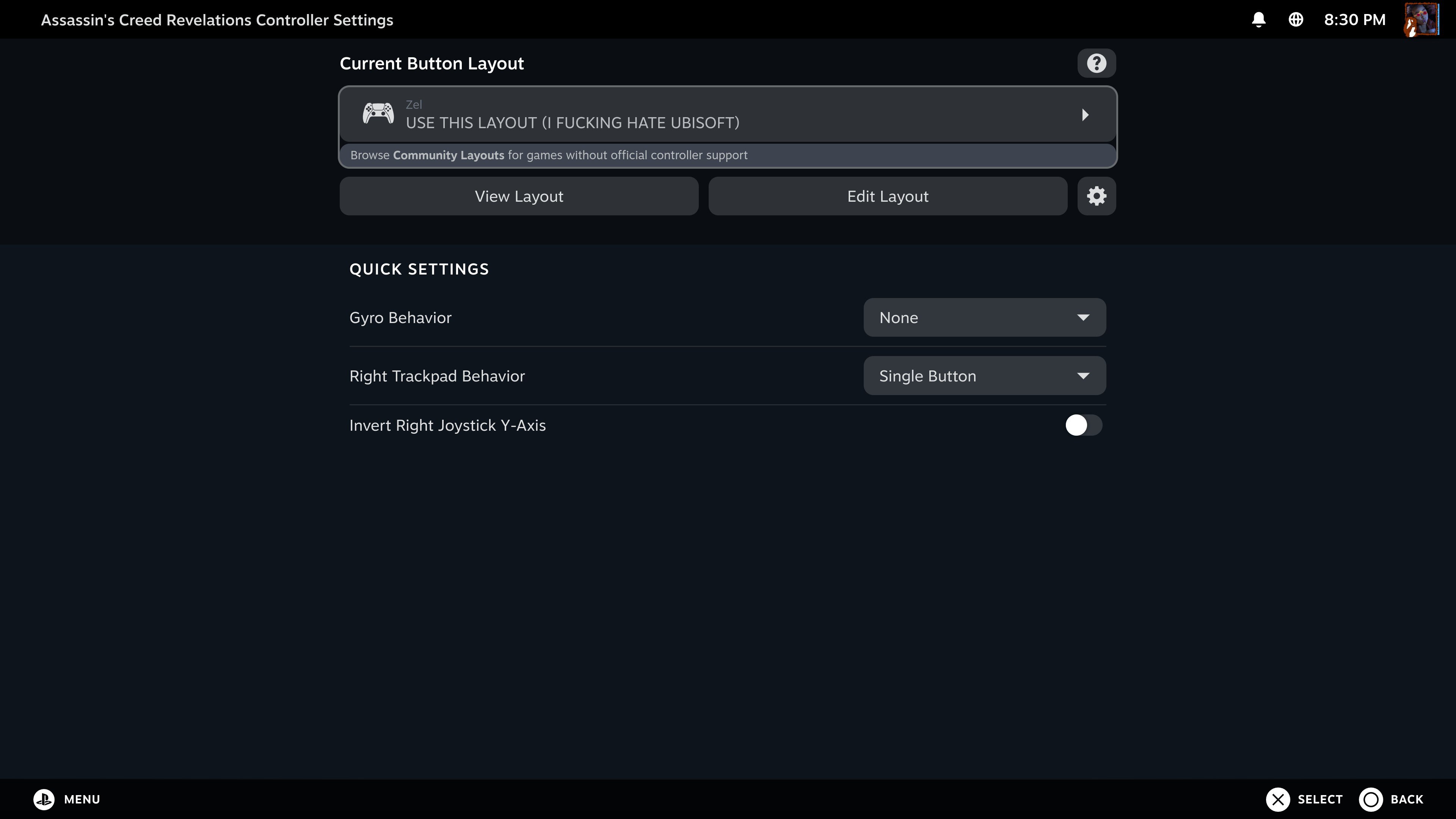Toggle Invert Right Joystick Y-Axis

(x=1083, y=425)
